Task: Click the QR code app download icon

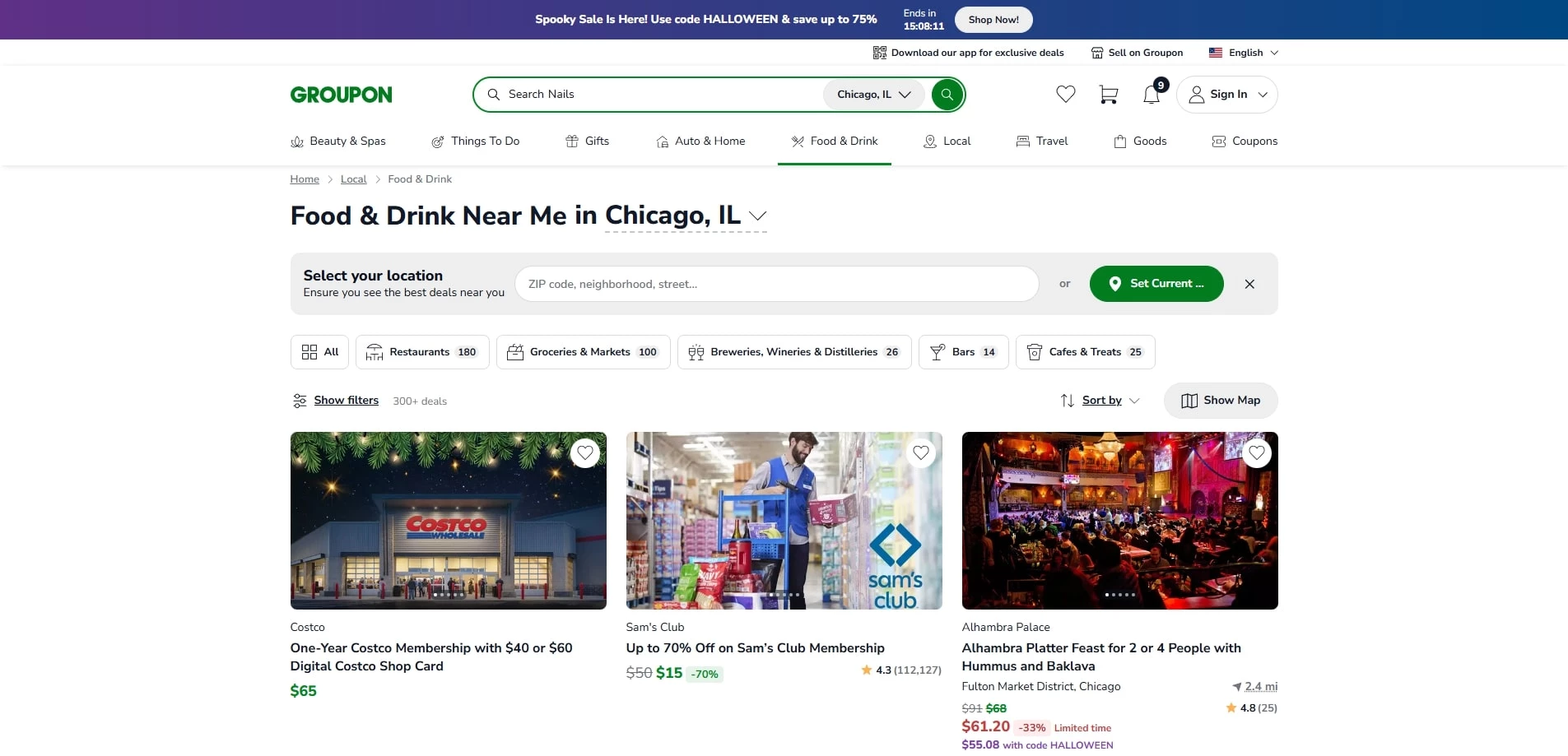Action: pyautogui.click(x=878, y=52)
